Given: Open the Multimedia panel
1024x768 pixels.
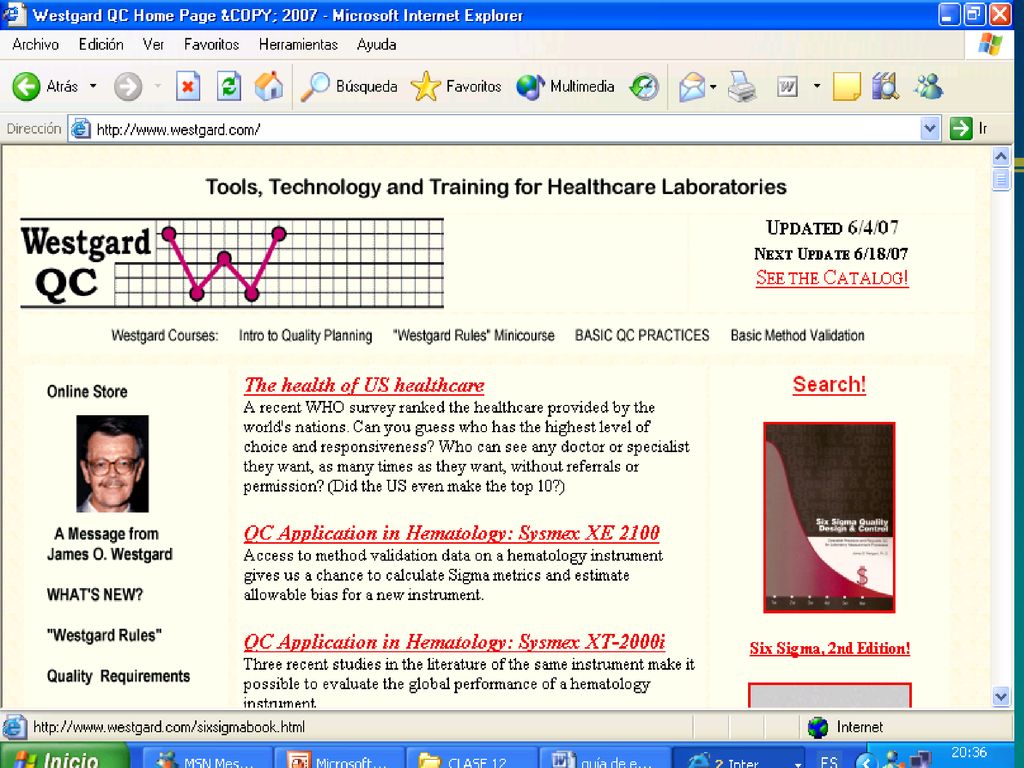Looking at the screenshot, I should 565,86.
